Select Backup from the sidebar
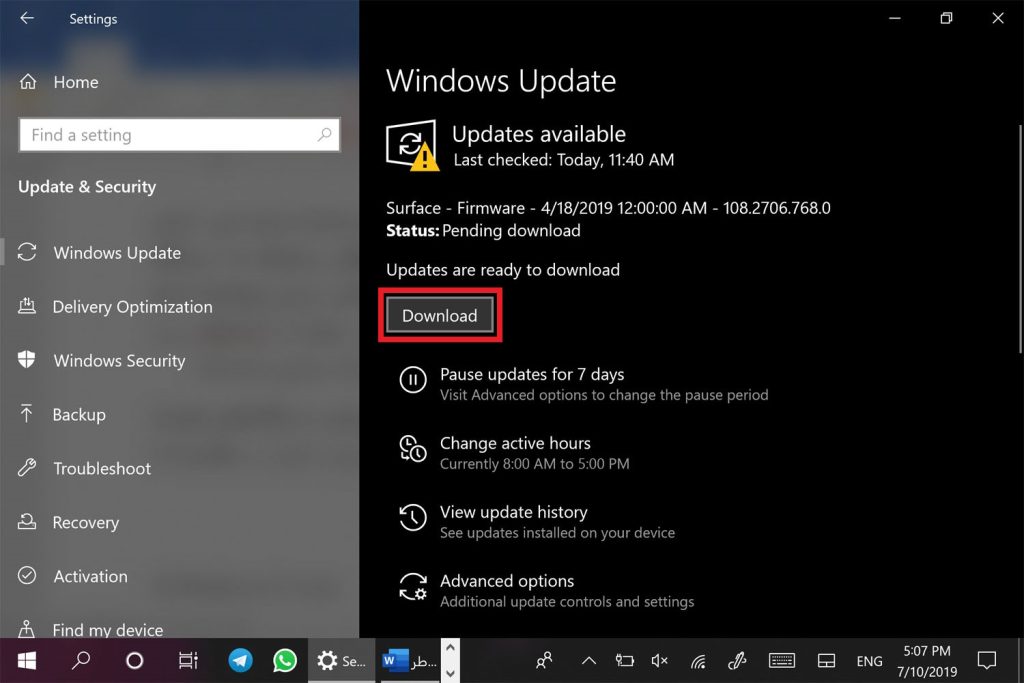The image size is (1024, 683). tap(79, 415)
